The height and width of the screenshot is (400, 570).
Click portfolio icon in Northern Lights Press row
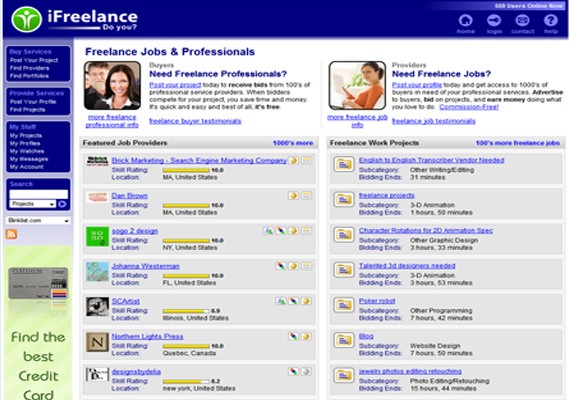[293, 337]
